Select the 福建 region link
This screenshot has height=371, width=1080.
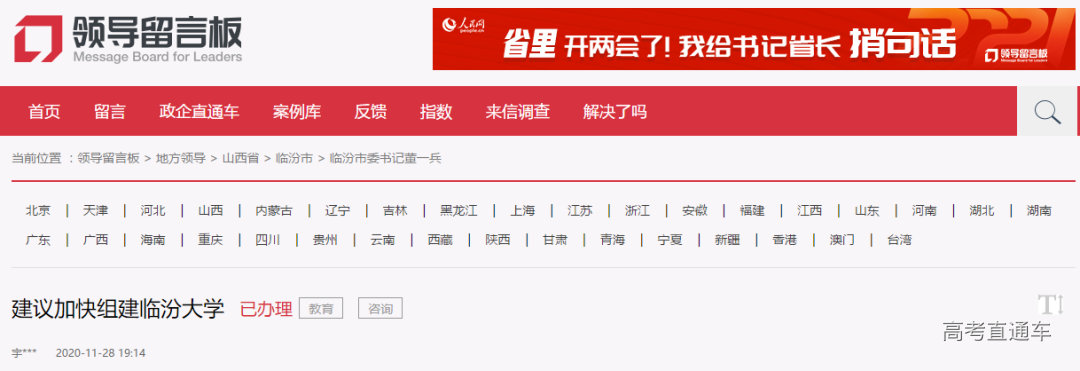tap(752, 211)
